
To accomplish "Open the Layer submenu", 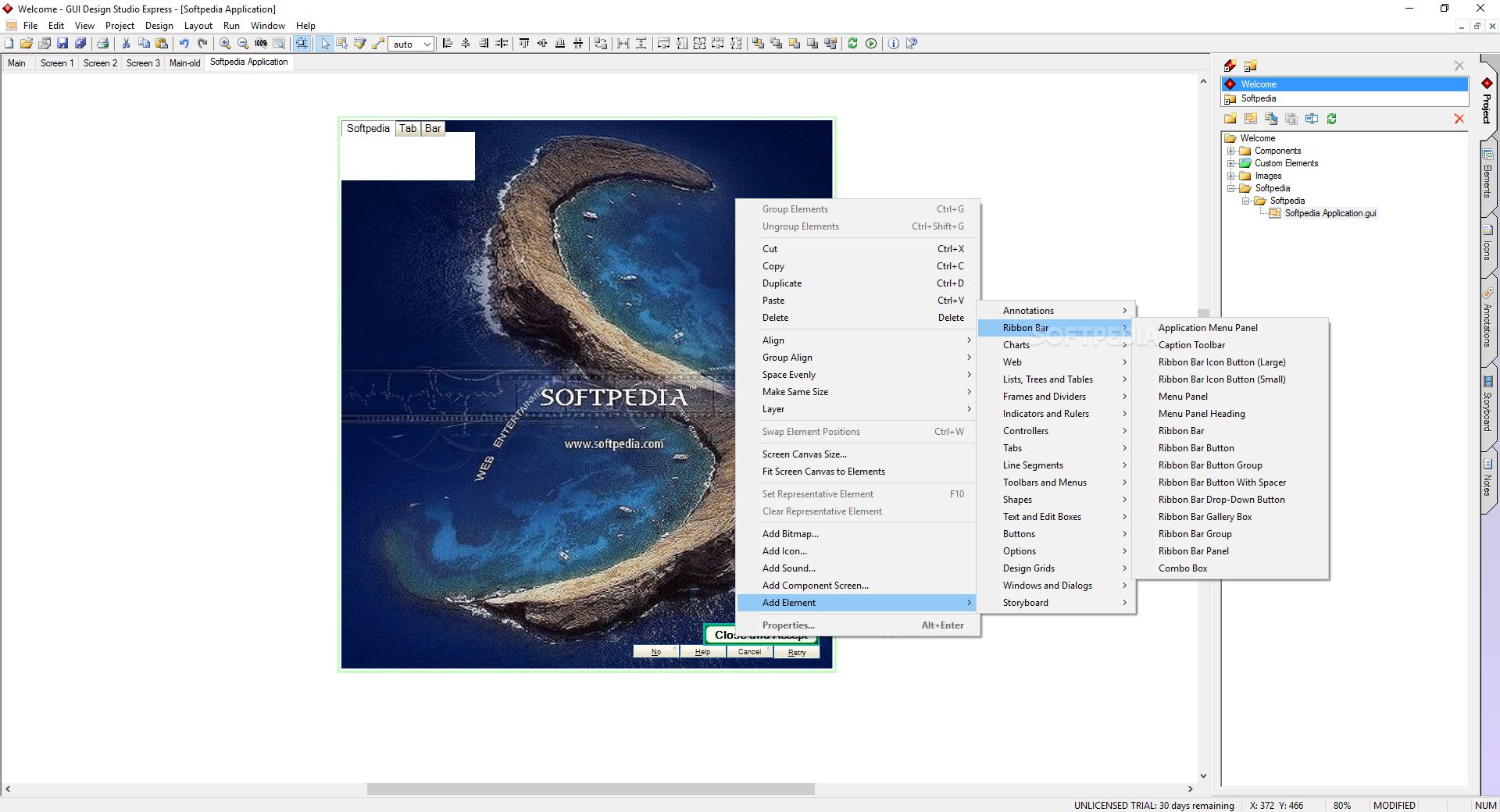I will coord(857,409).
